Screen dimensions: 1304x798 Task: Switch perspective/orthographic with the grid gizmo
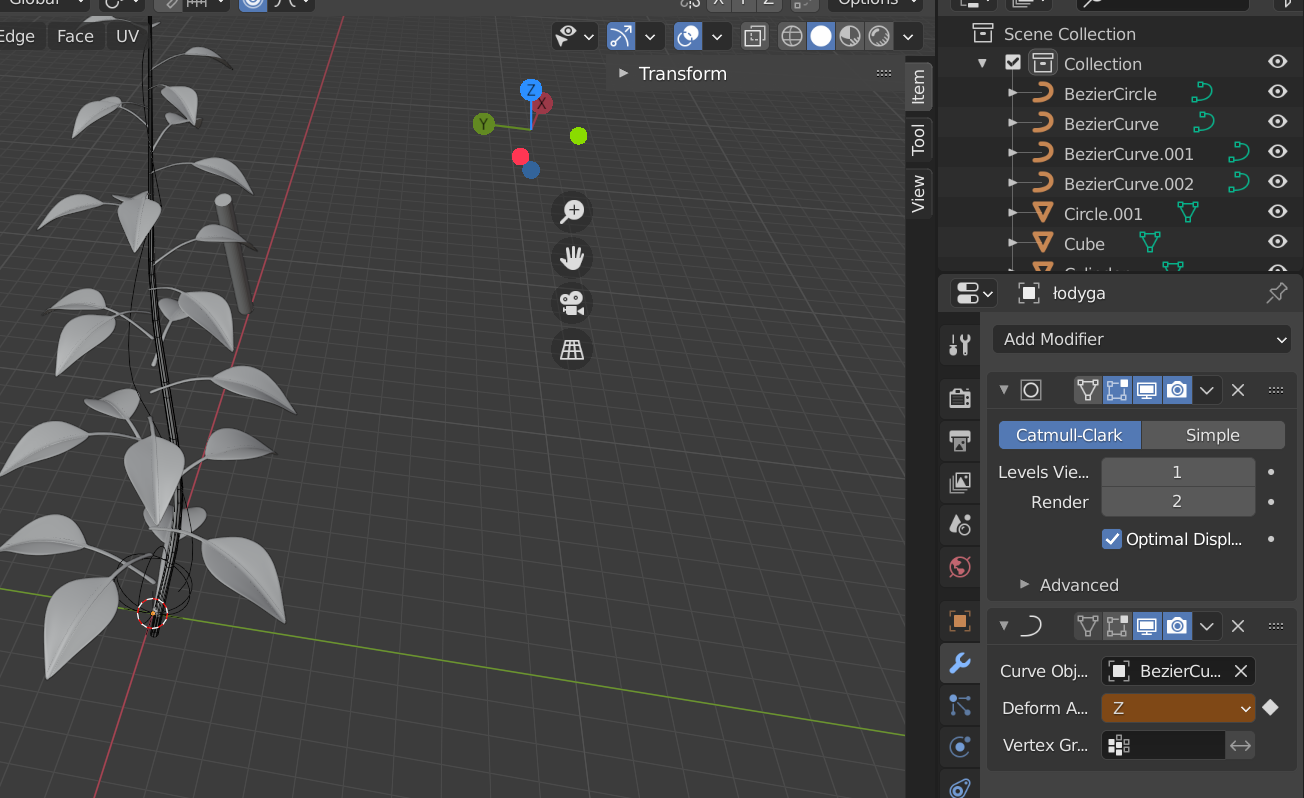572,350
